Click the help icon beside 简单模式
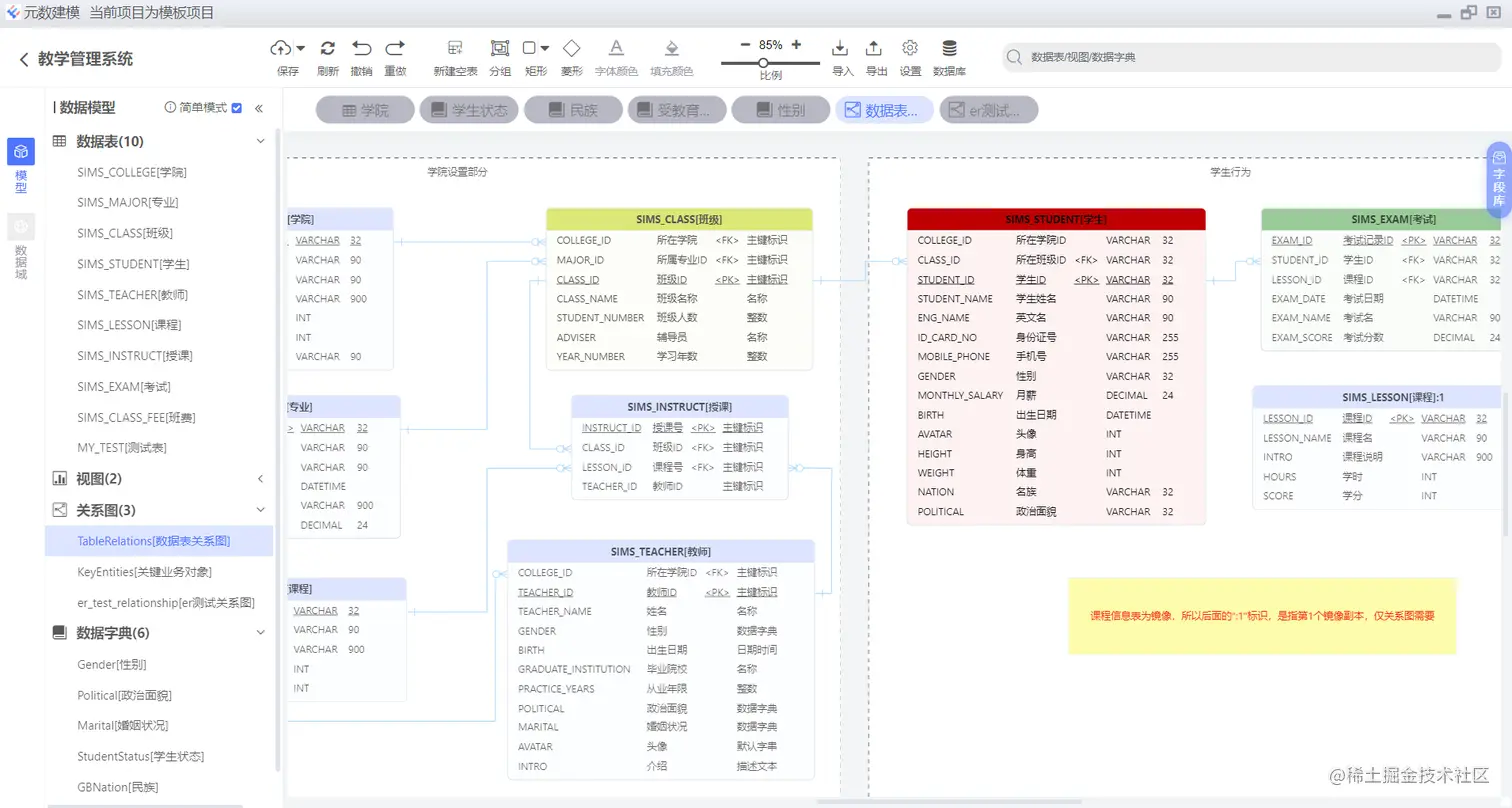The height and width of the screenshot is (808, 1512). (170, 108)
